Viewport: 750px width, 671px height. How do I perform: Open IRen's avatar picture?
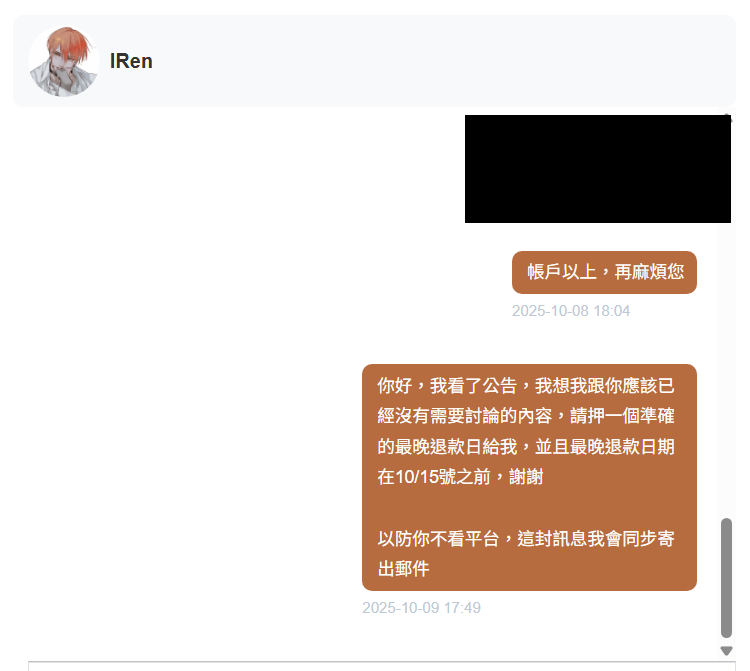pyautogui.click(x=64, y=61)
